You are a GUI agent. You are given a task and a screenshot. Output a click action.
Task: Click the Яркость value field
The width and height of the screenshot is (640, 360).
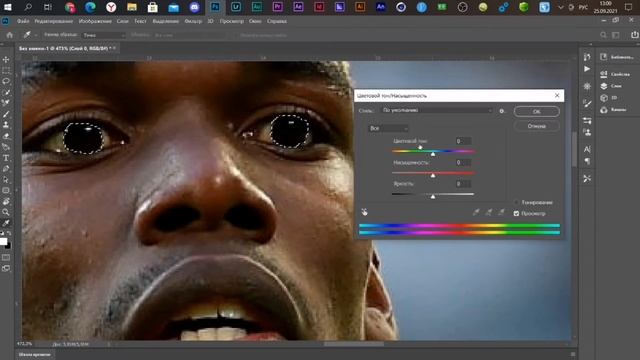[463, 184]
